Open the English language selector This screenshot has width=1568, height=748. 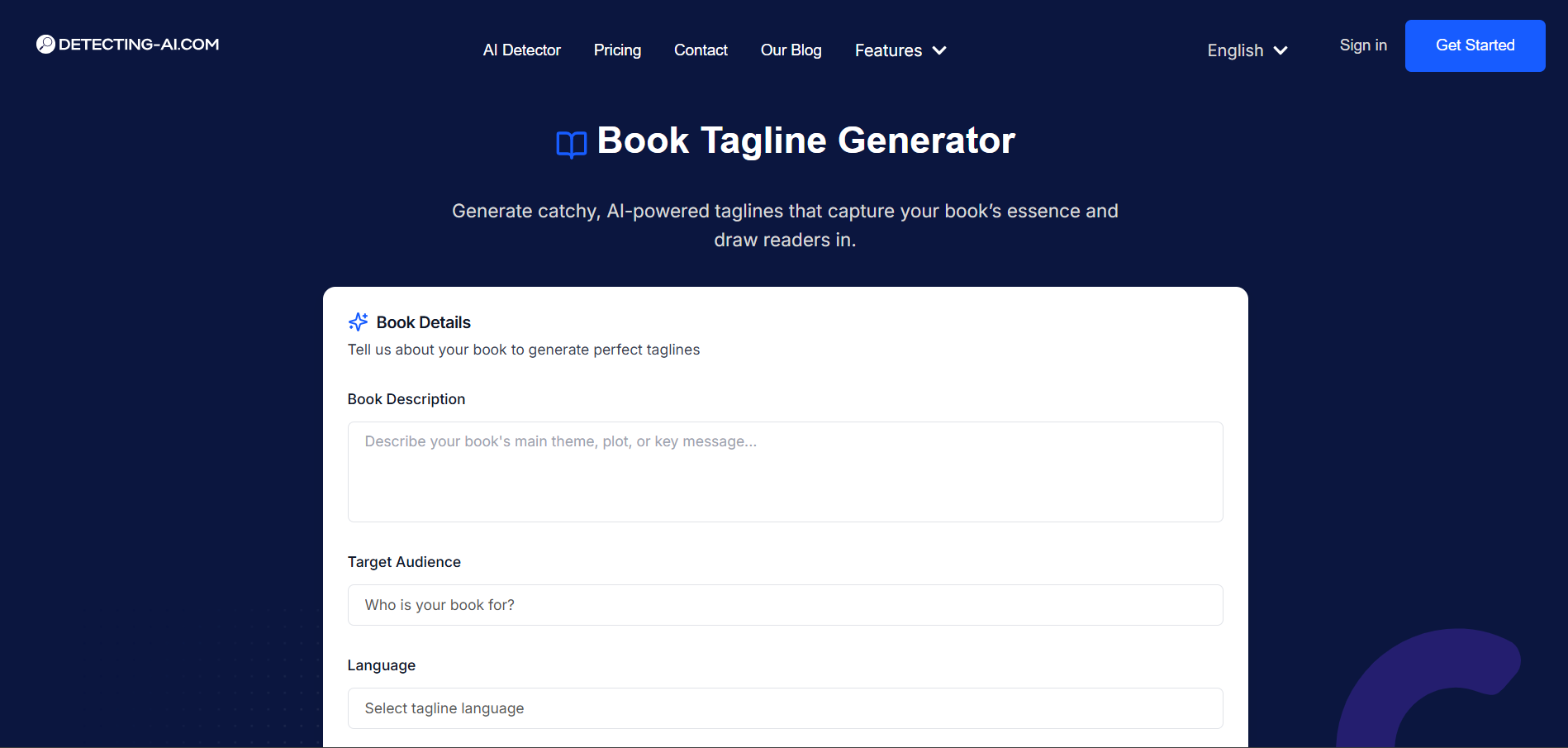[1246, 50]
